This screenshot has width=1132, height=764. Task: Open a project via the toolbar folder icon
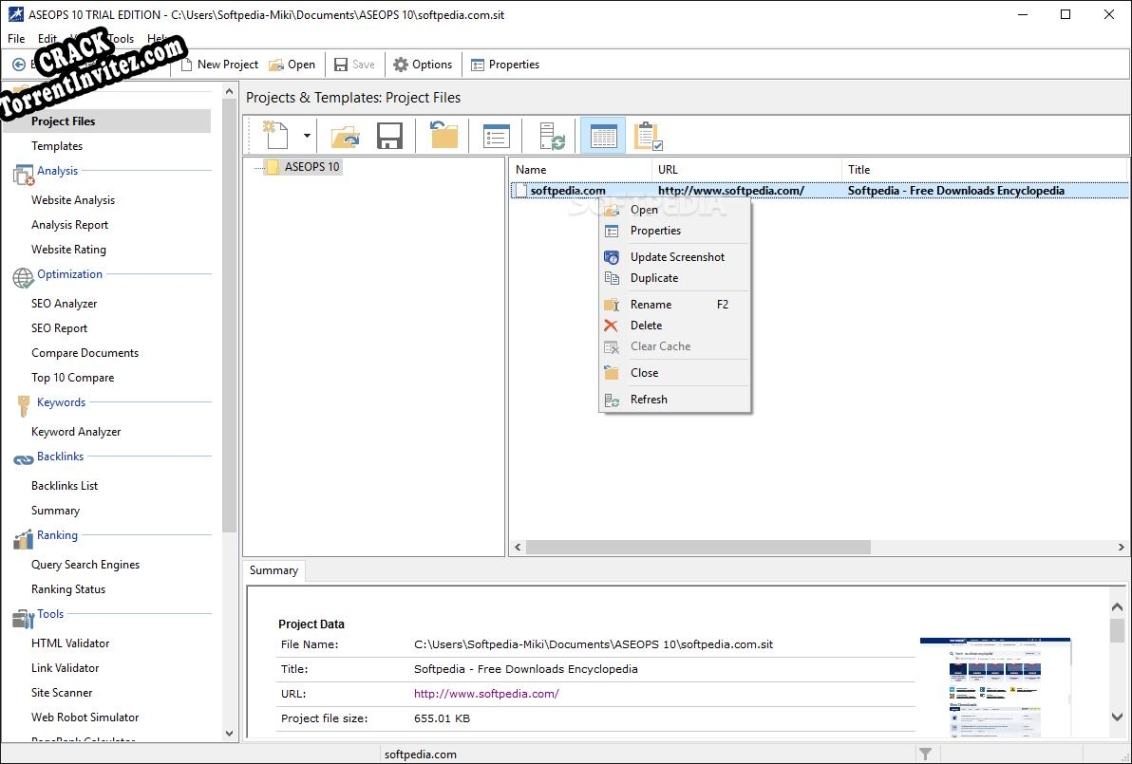[x=344, y=135]
